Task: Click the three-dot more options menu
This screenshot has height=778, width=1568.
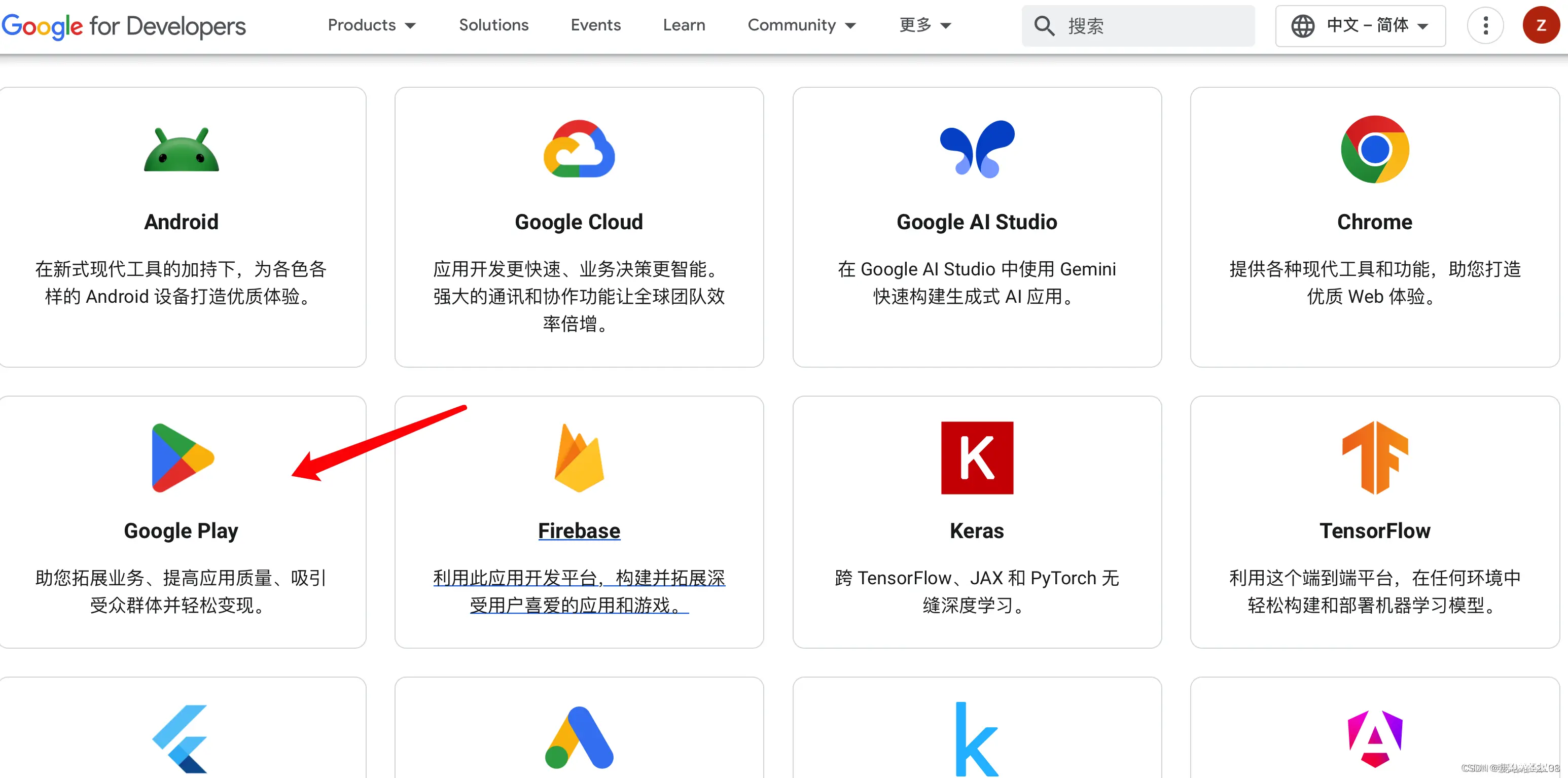Action: coord(1485,27)
